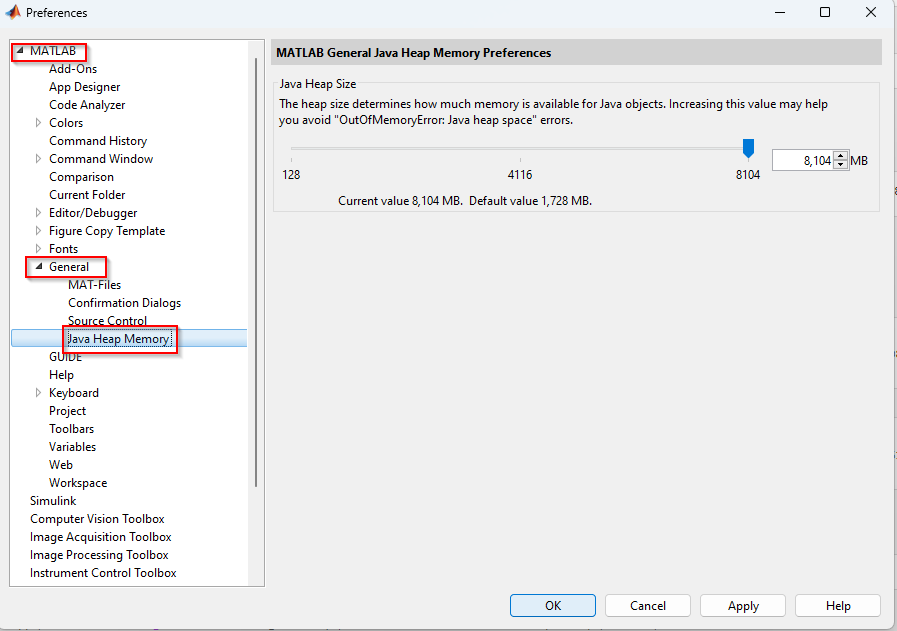Click the Apply button

[743, 605]
